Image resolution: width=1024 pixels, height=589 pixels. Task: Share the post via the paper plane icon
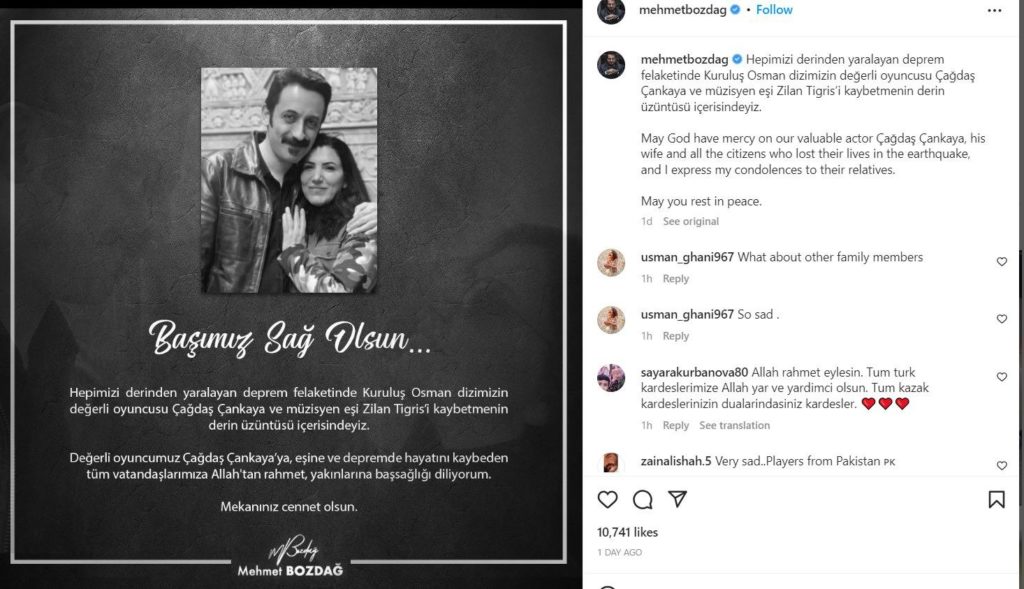tap(678, 500)
